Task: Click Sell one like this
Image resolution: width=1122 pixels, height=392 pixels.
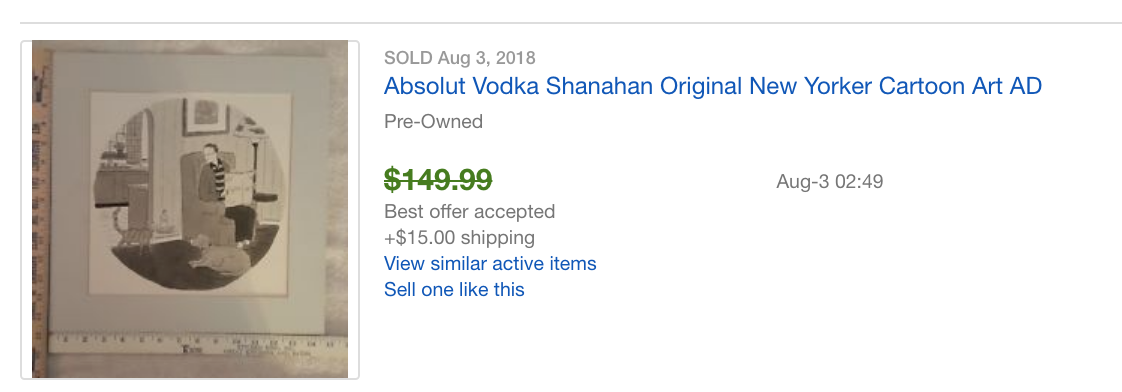Action: tap(454, 290)
